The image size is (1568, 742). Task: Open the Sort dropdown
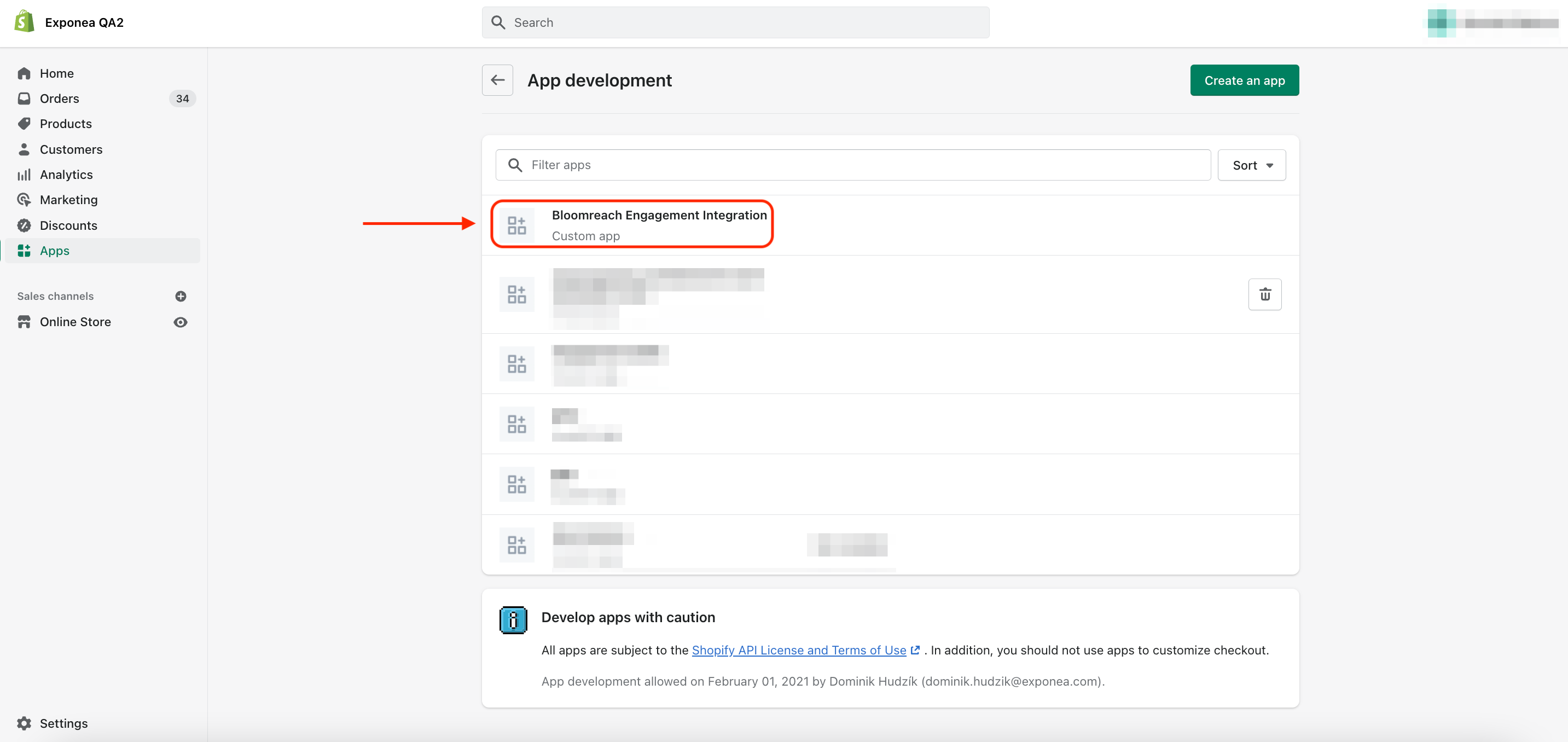point(1251,165)
